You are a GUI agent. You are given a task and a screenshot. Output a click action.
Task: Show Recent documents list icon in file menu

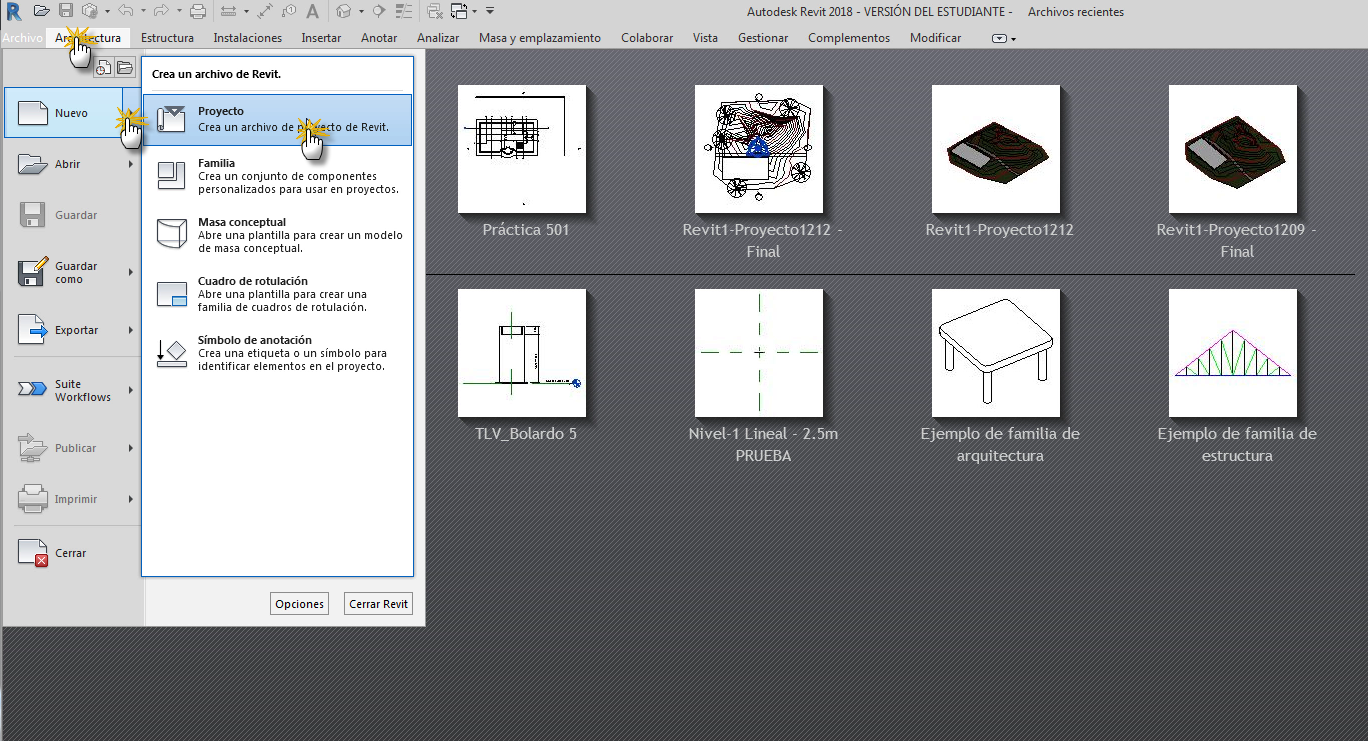103,68
